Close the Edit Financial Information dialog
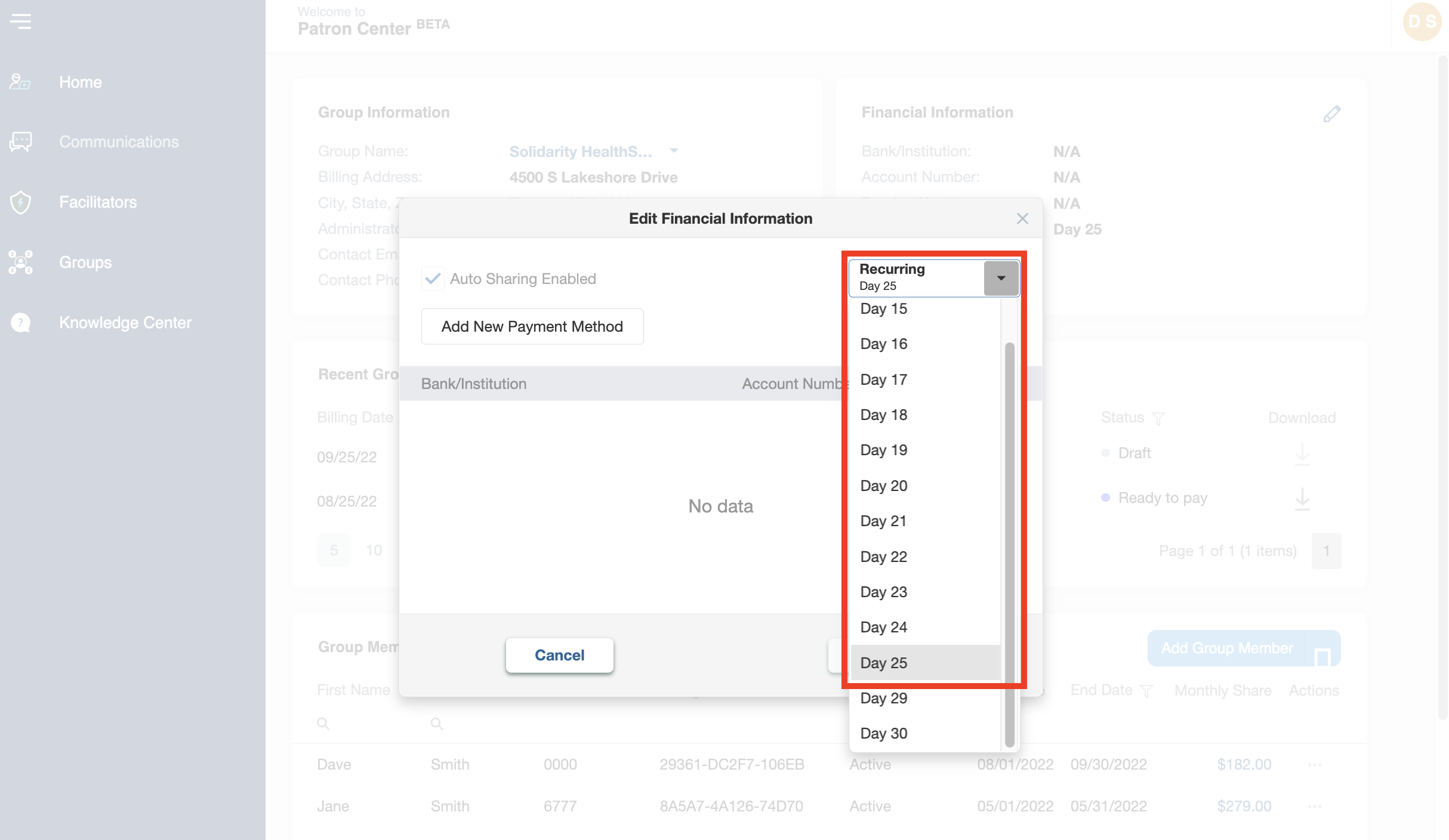The height and width of the screenshot is (840, 1449). pos(1022,219)
